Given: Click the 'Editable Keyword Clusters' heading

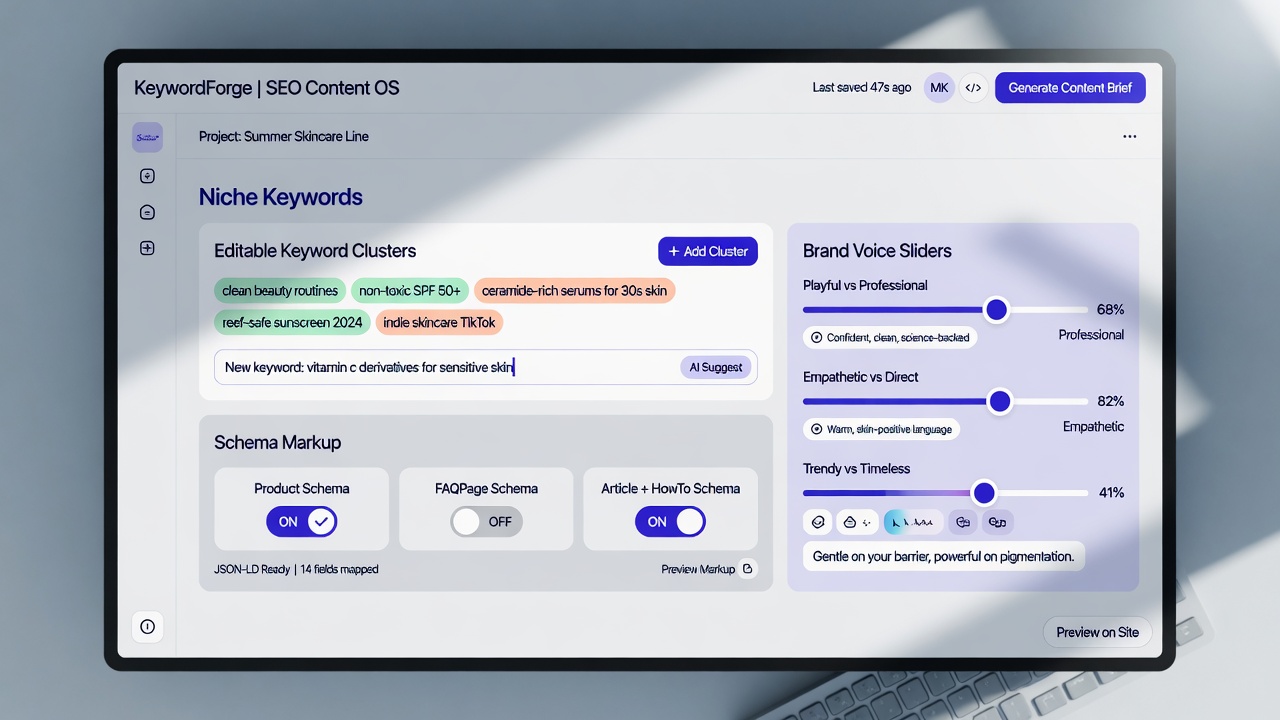Looking at the screenshot, I should 315,251.
